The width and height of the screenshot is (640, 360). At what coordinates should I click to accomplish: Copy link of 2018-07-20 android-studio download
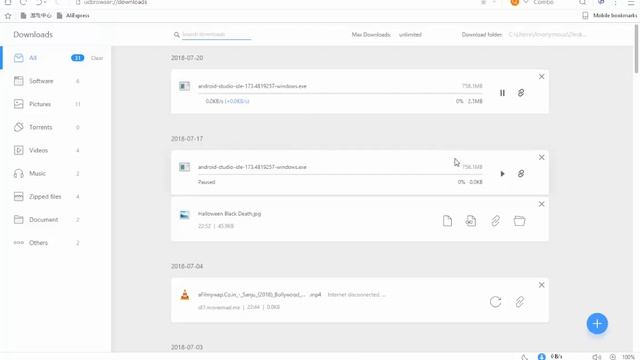(521, 93)
